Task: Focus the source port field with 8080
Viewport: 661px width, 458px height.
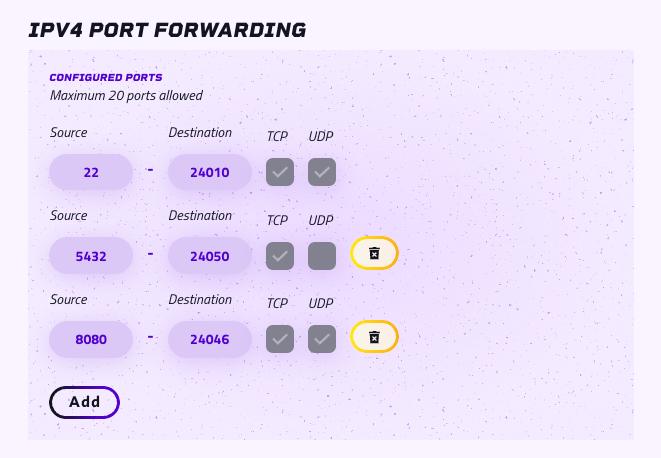Action: click(91, 339)
